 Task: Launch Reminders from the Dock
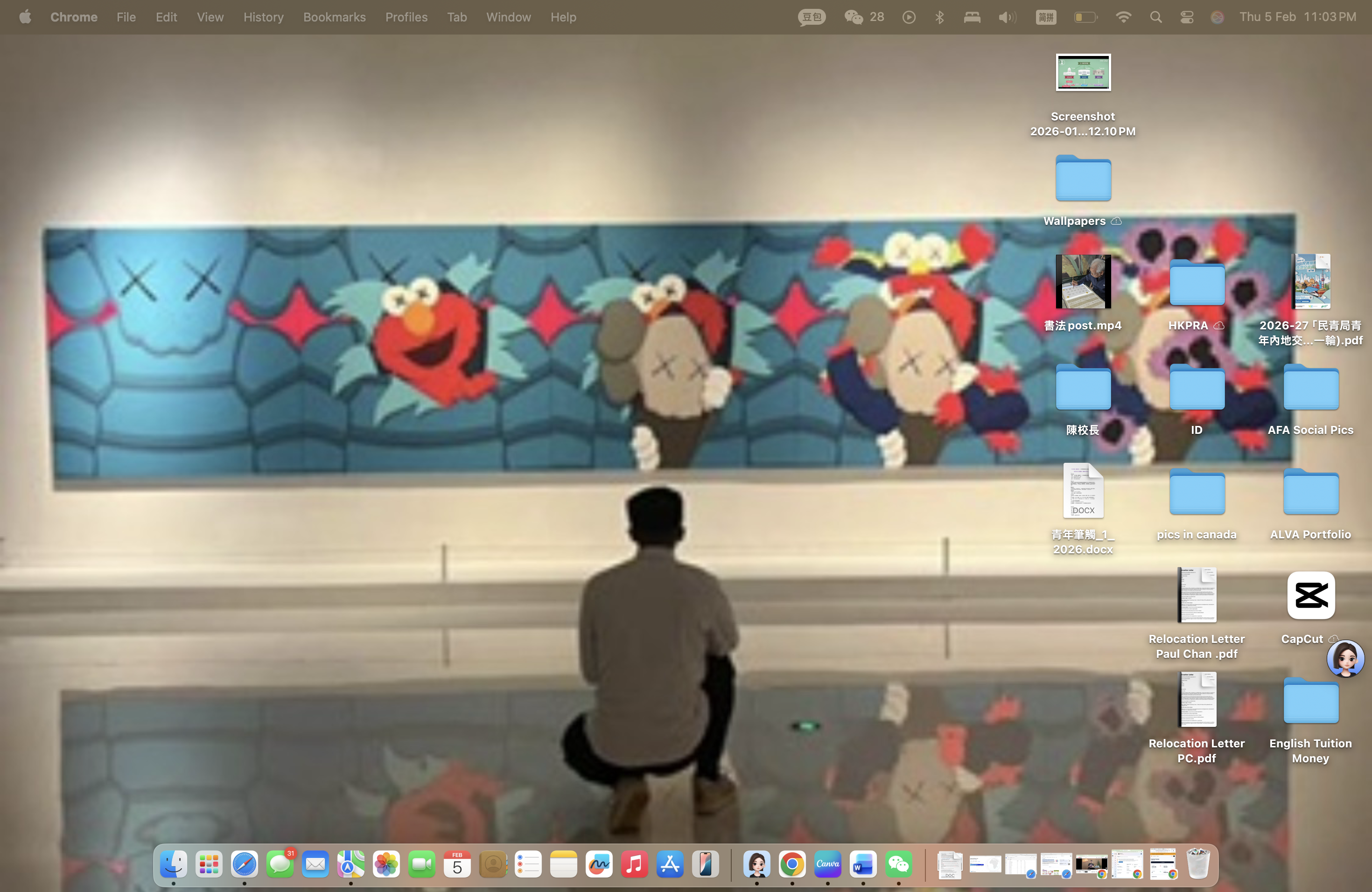tap(528, 864)
